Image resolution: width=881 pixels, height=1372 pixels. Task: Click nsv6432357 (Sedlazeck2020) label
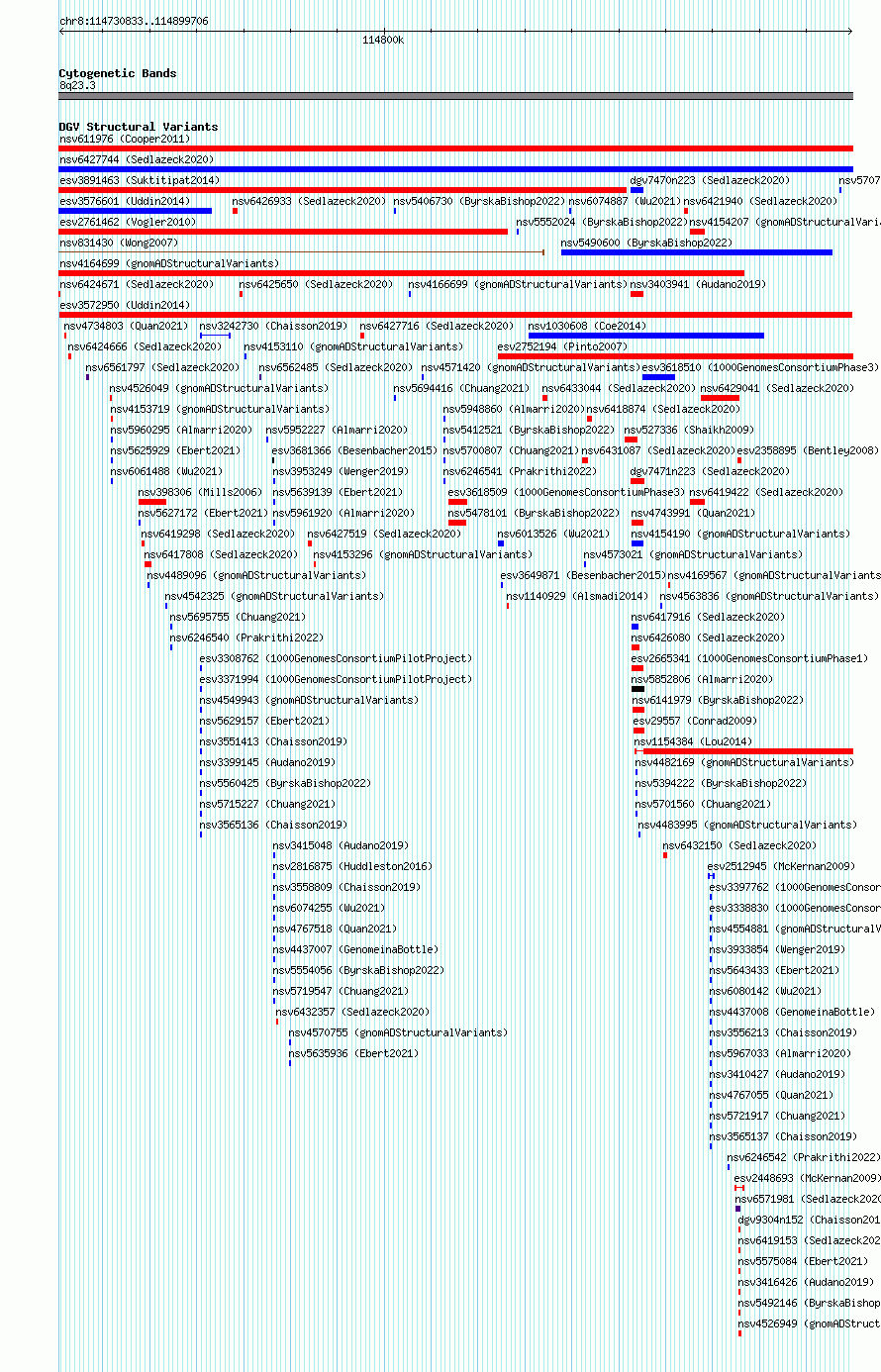[354, 1012]
